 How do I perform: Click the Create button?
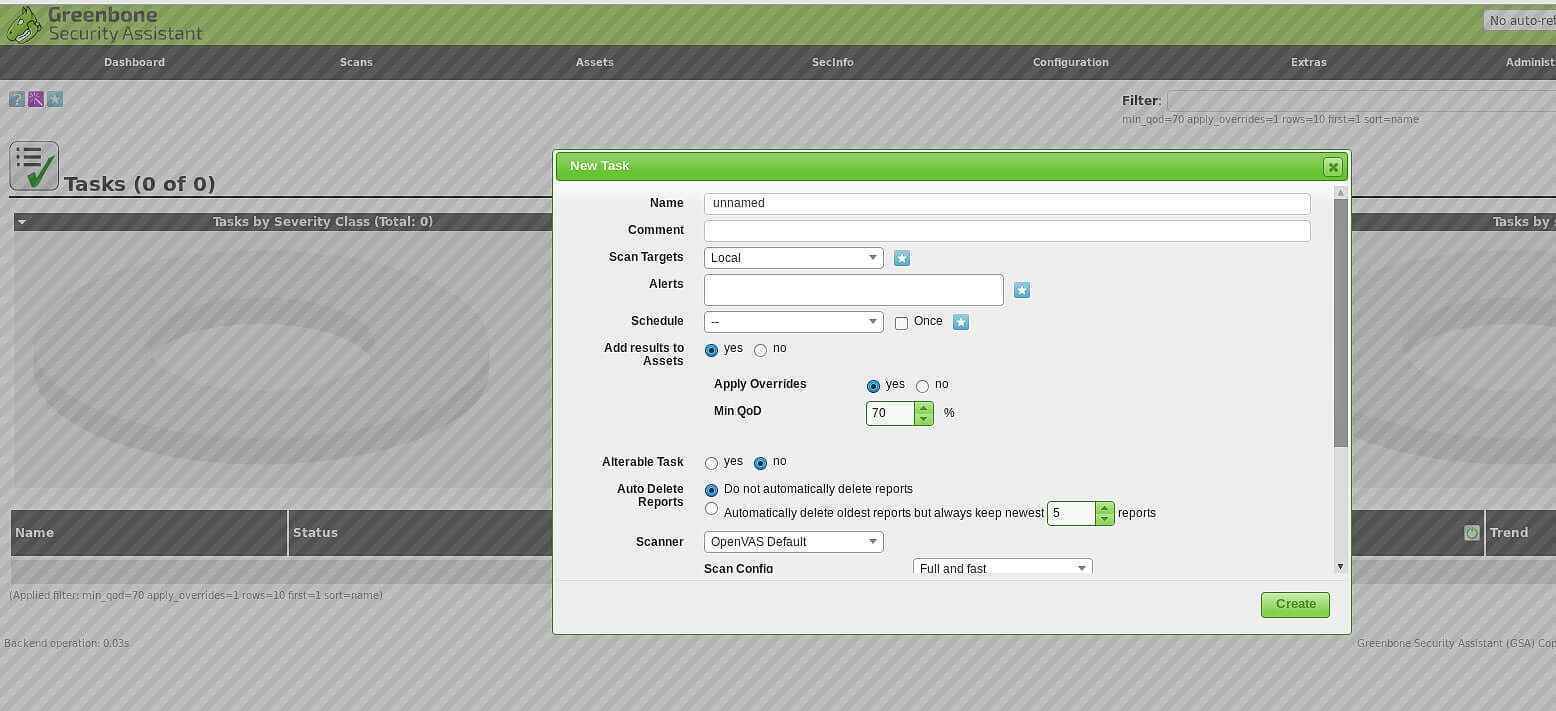pyautogui.click(x=1294, y=604)
